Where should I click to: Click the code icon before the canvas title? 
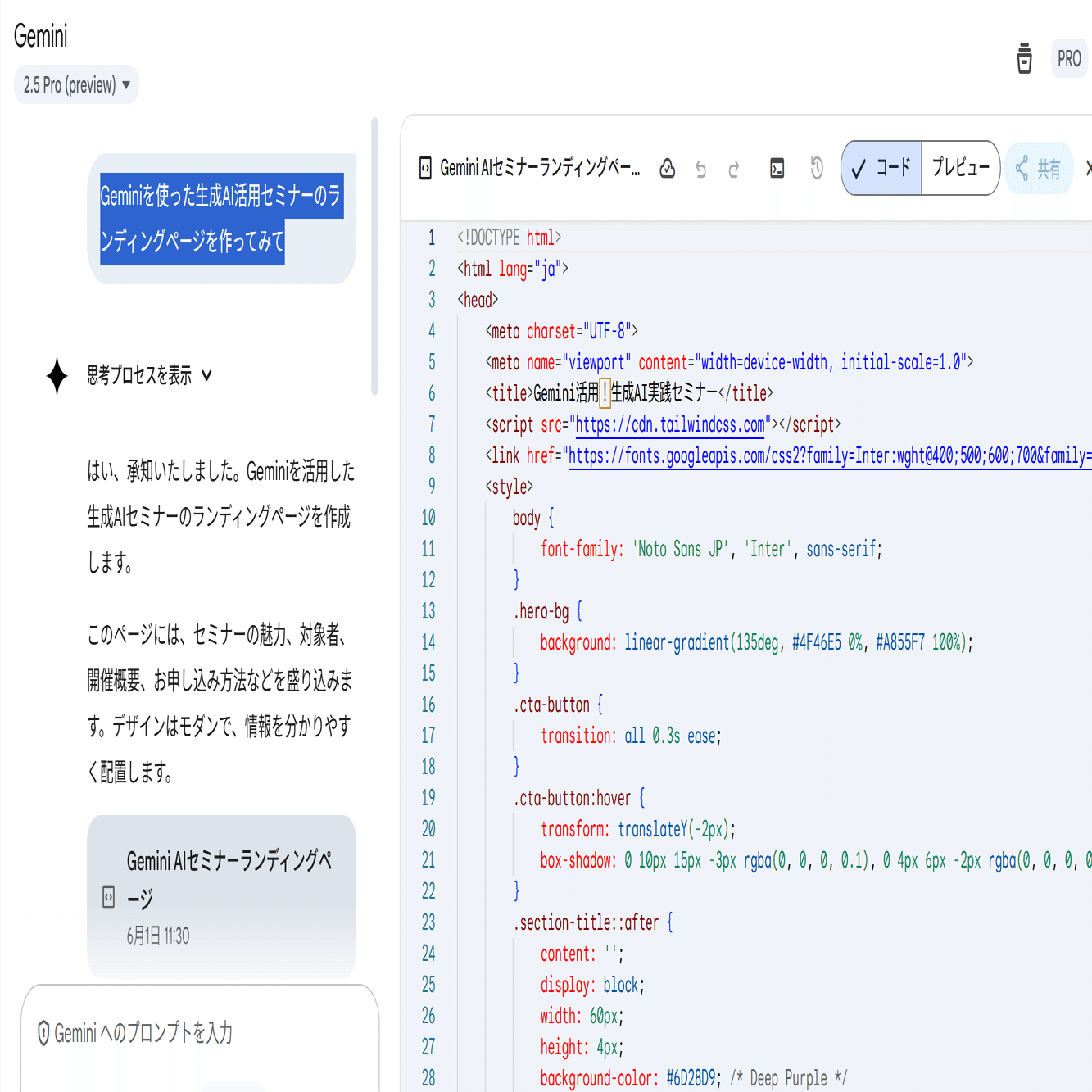coord(425,168)
